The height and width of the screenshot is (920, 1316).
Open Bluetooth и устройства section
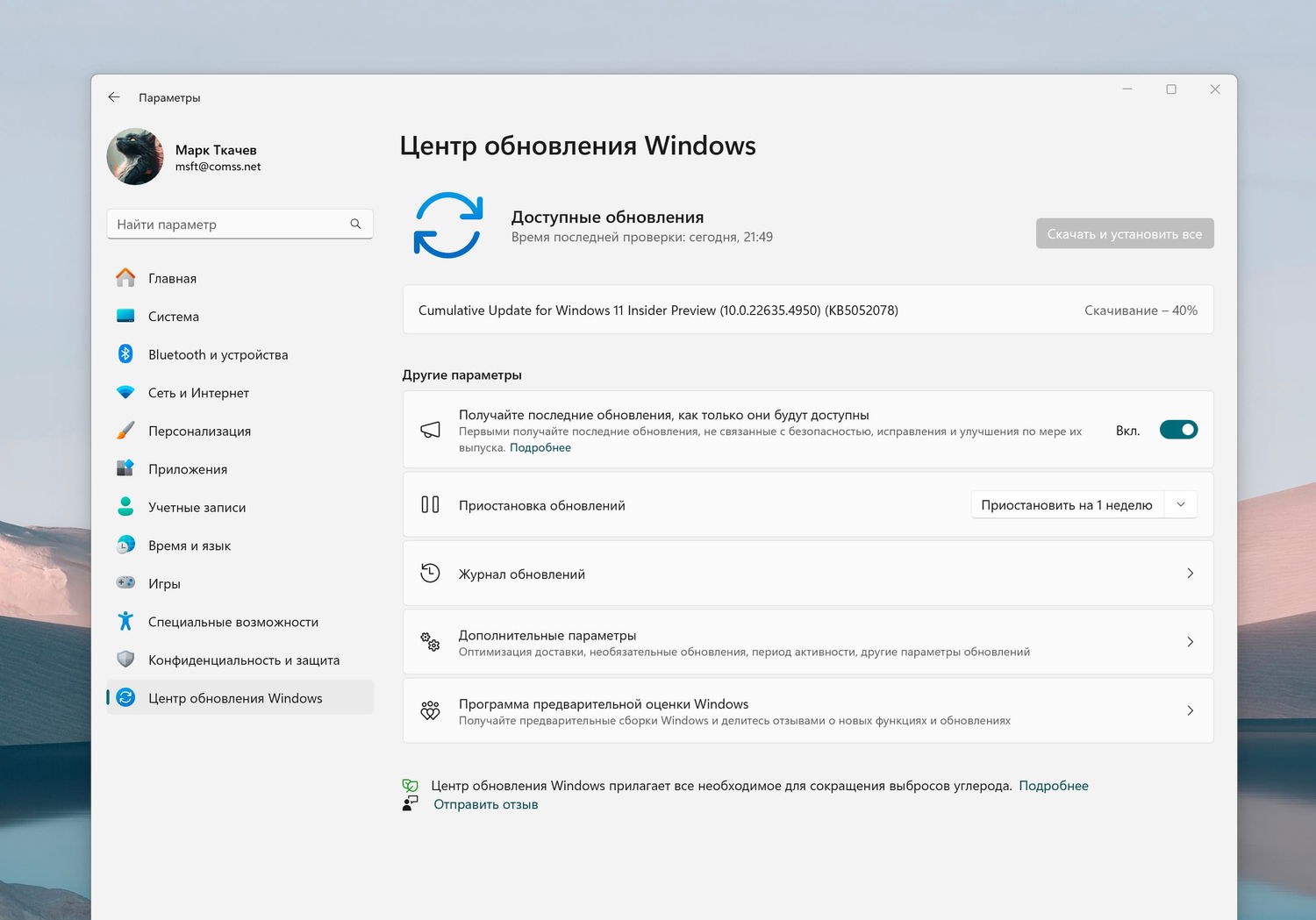coord(240,354)
